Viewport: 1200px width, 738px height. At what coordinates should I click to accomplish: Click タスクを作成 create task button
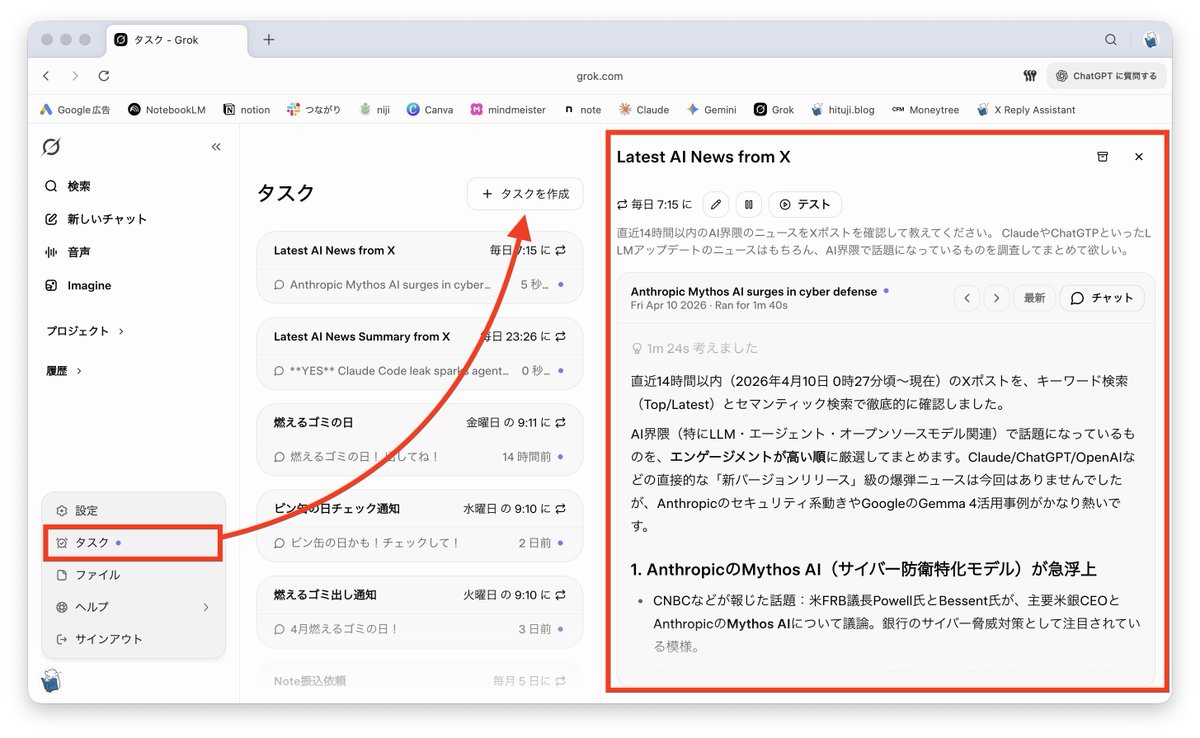525,194
